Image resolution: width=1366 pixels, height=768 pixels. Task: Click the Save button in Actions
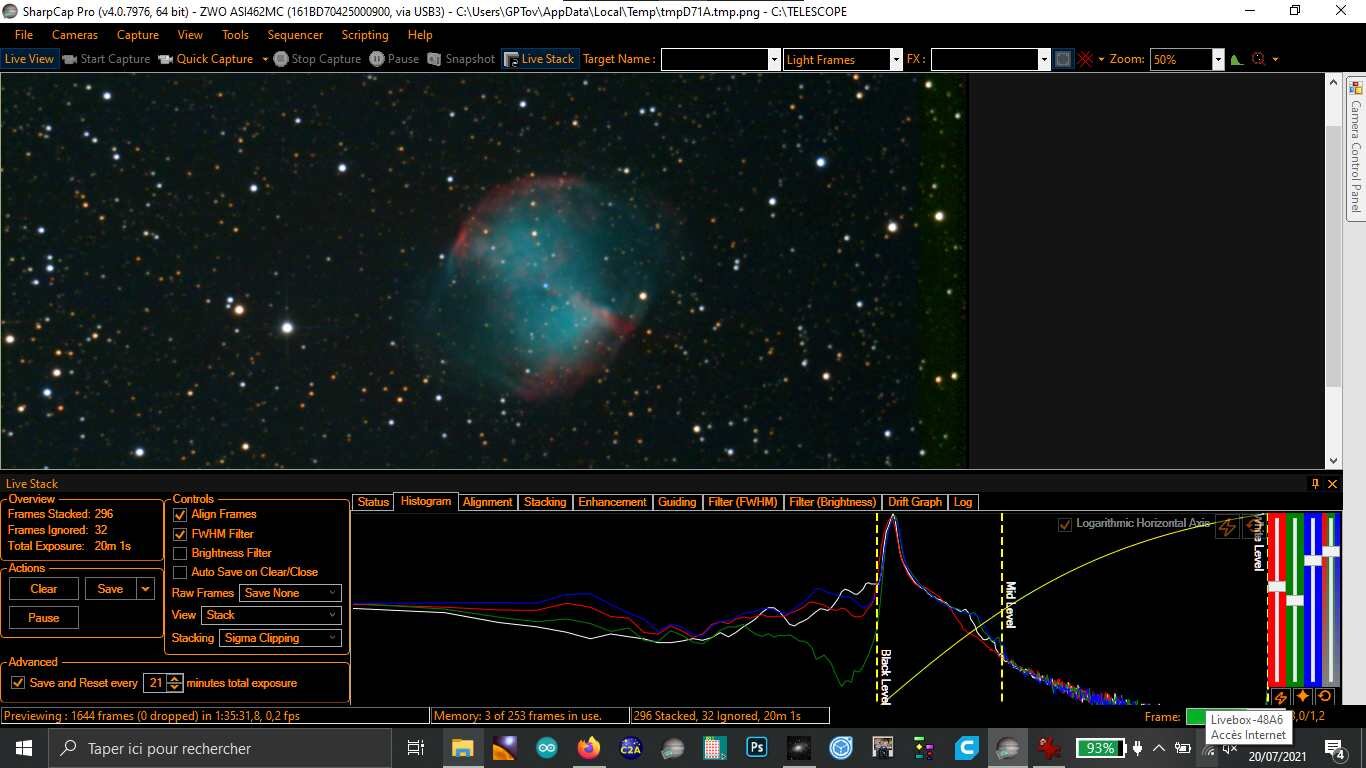pyautogui.click(x=111, y=589)
